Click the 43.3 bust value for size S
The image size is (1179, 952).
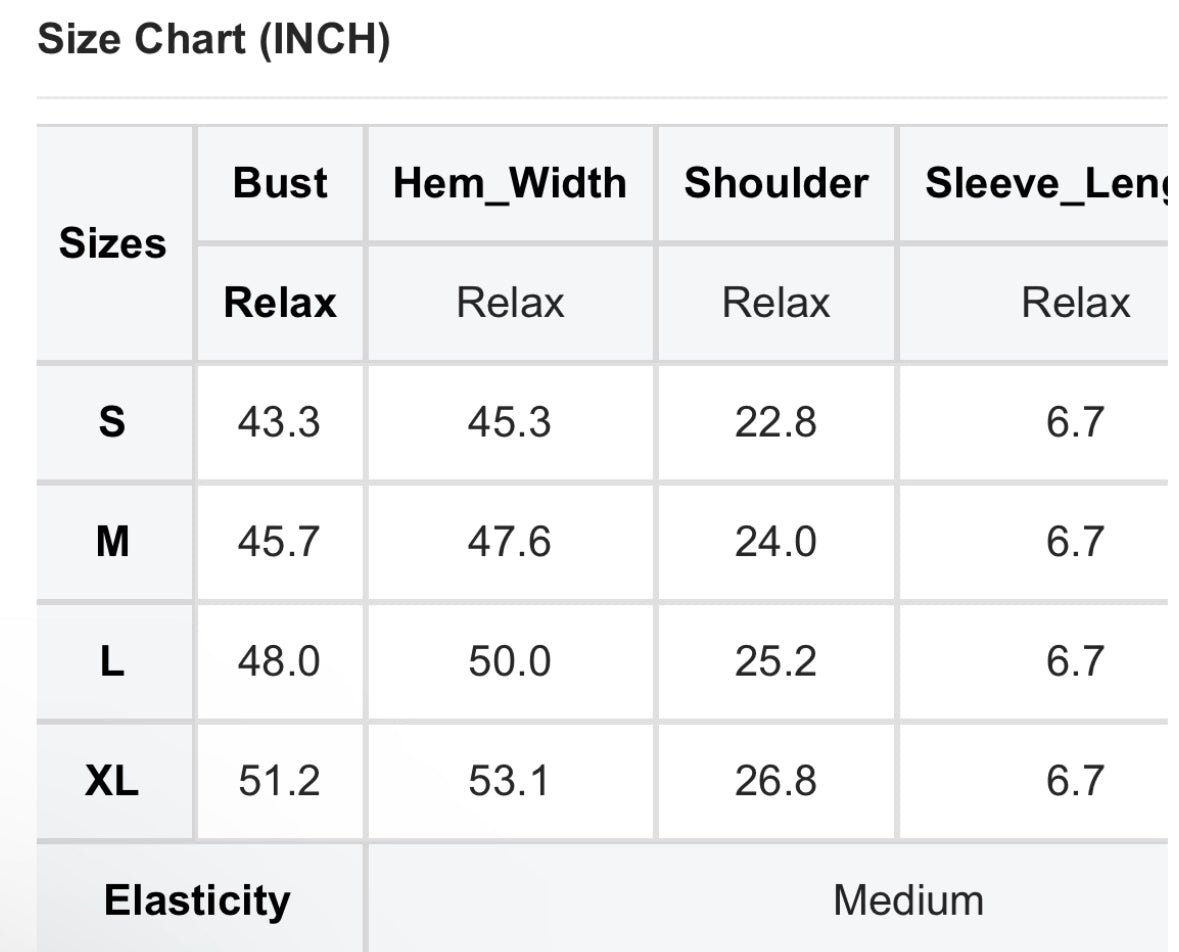(279, 421)
